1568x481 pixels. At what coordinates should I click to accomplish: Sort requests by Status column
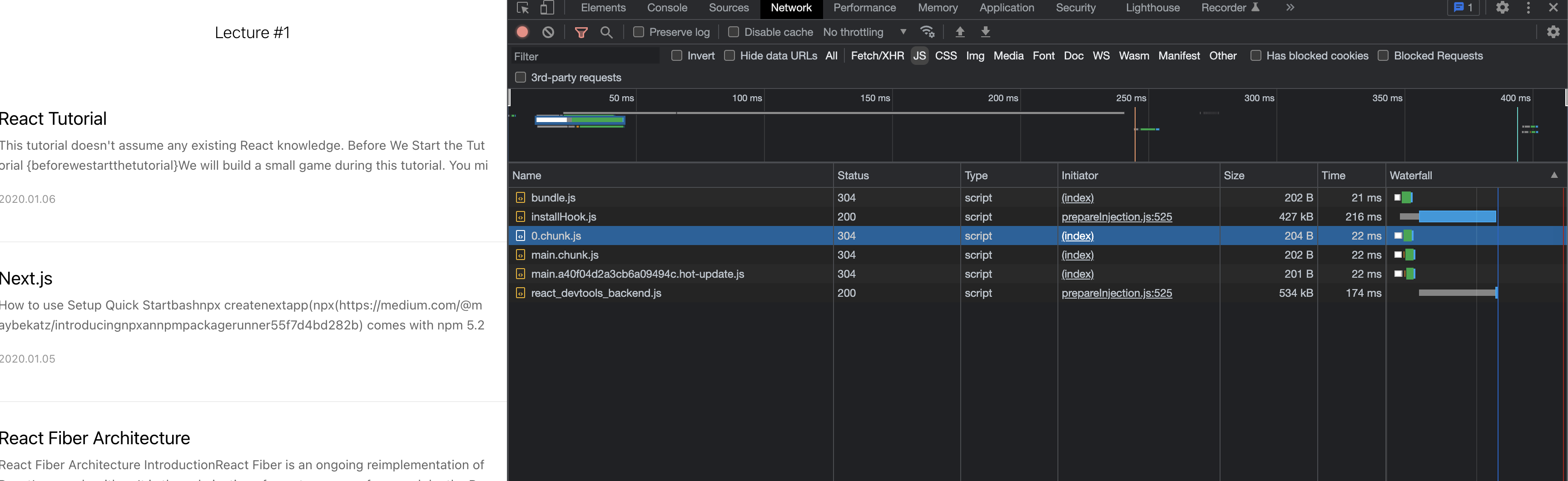click(897, 175)
